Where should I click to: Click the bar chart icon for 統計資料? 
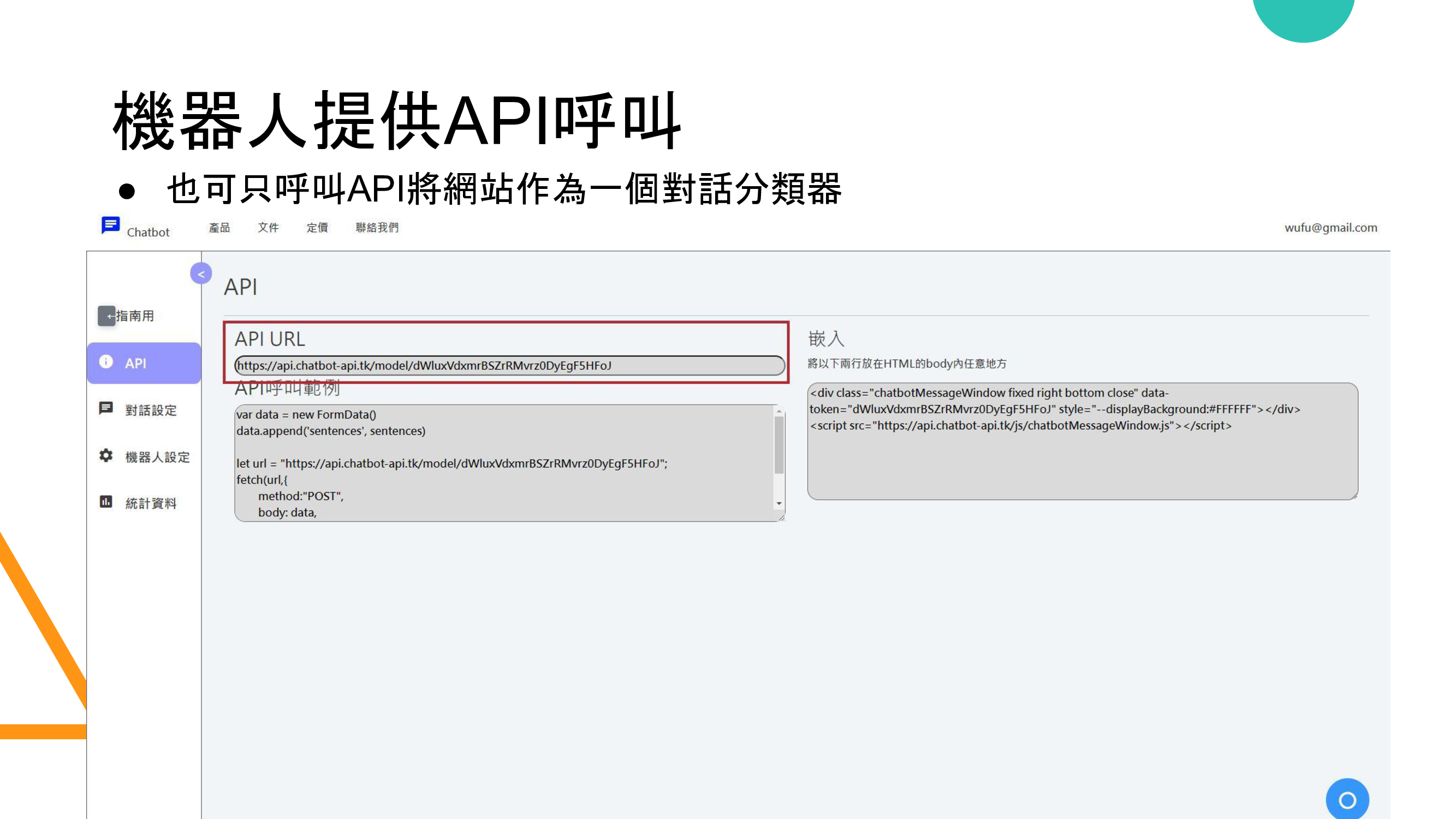[x=106, y=502]
